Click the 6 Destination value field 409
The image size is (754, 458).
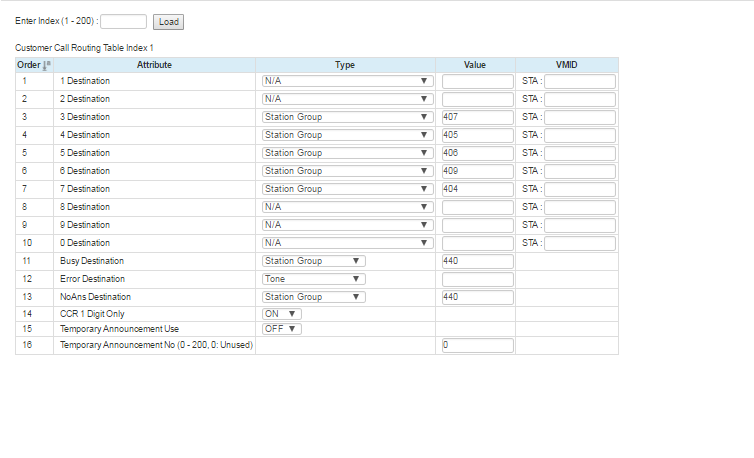tap(477, 171)
